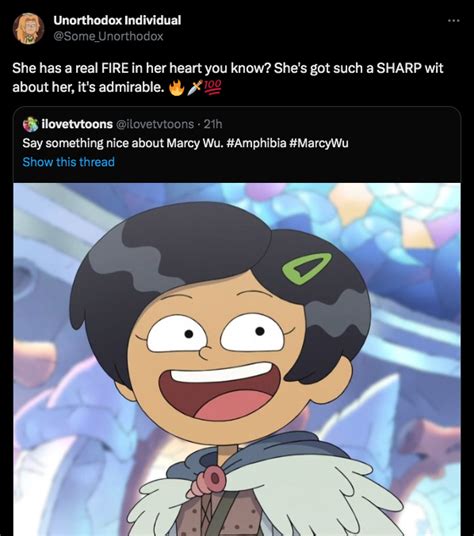Screen dimensions: 474x536
Task: Open the @ilovetvtoons handle
Action: [155, 124]
